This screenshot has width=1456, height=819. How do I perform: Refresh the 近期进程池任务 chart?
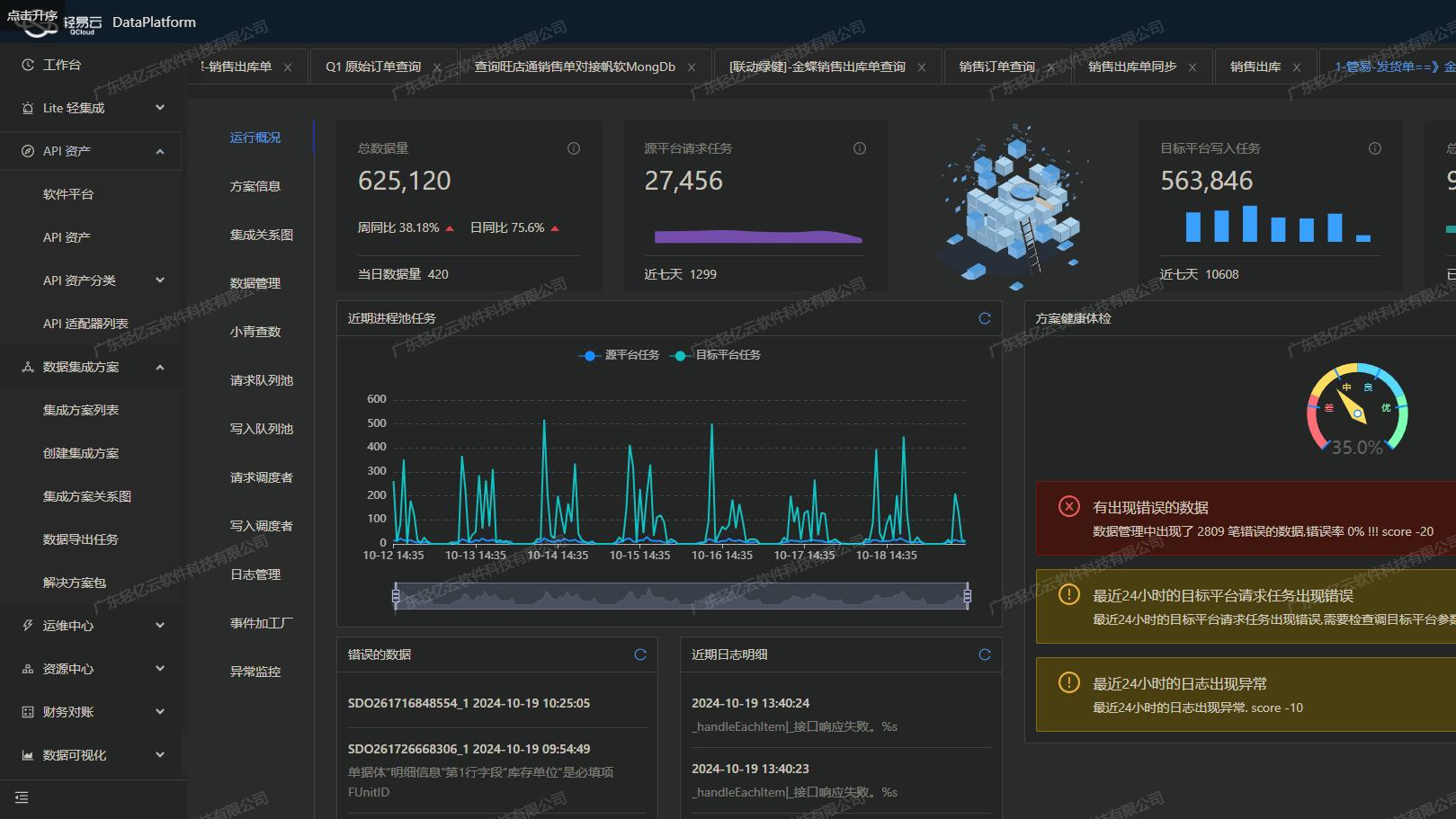985,318
